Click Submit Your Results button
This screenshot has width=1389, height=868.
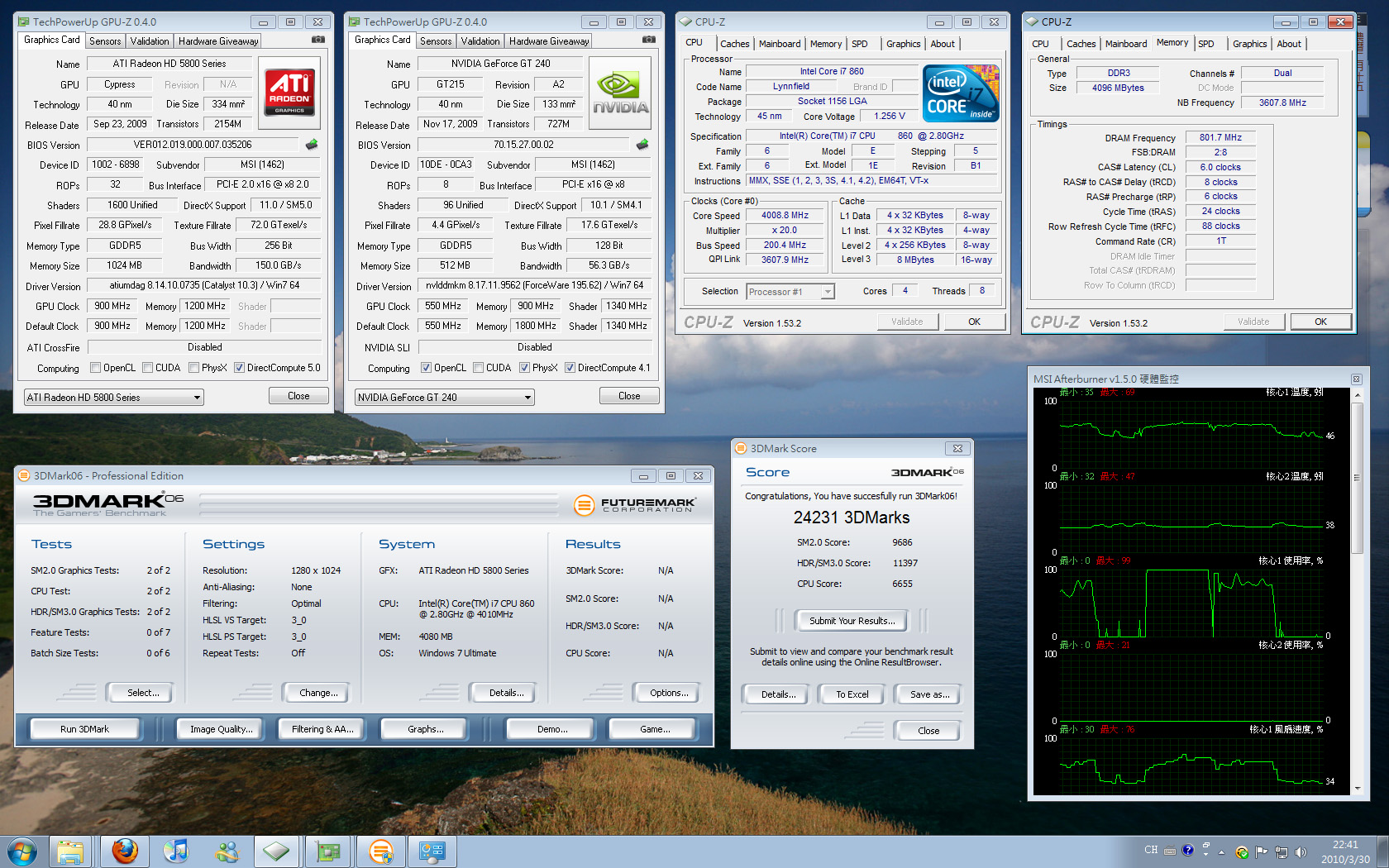pyautogui.click(x=852, y=621)
